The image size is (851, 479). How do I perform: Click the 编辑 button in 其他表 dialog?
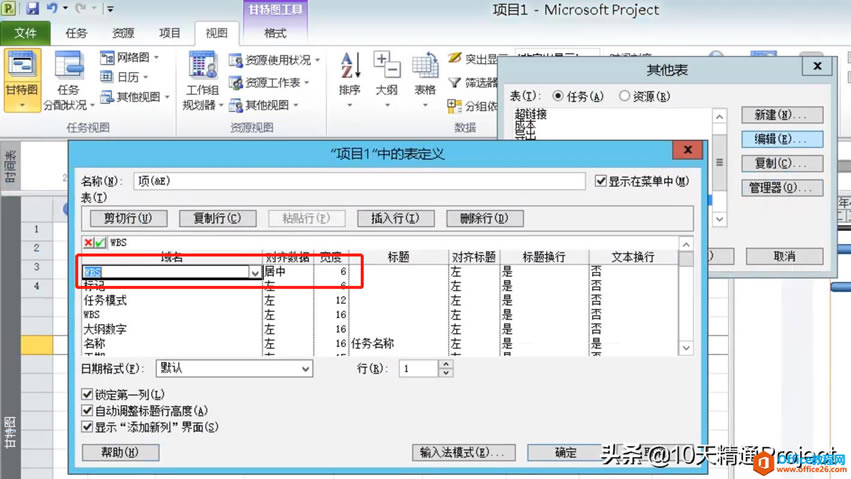pos(782,139)
